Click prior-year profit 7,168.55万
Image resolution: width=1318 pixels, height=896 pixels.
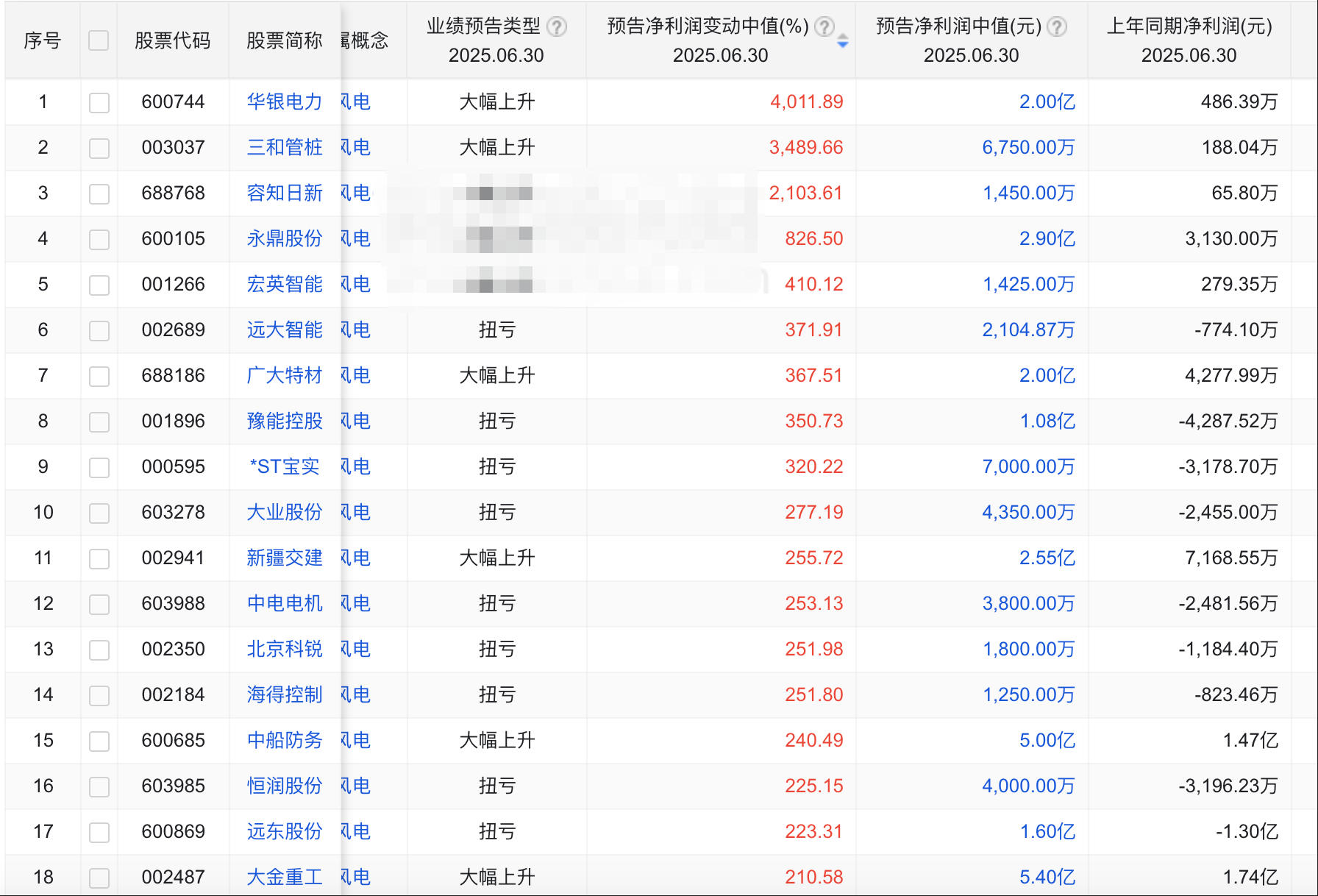[1231, 558]
